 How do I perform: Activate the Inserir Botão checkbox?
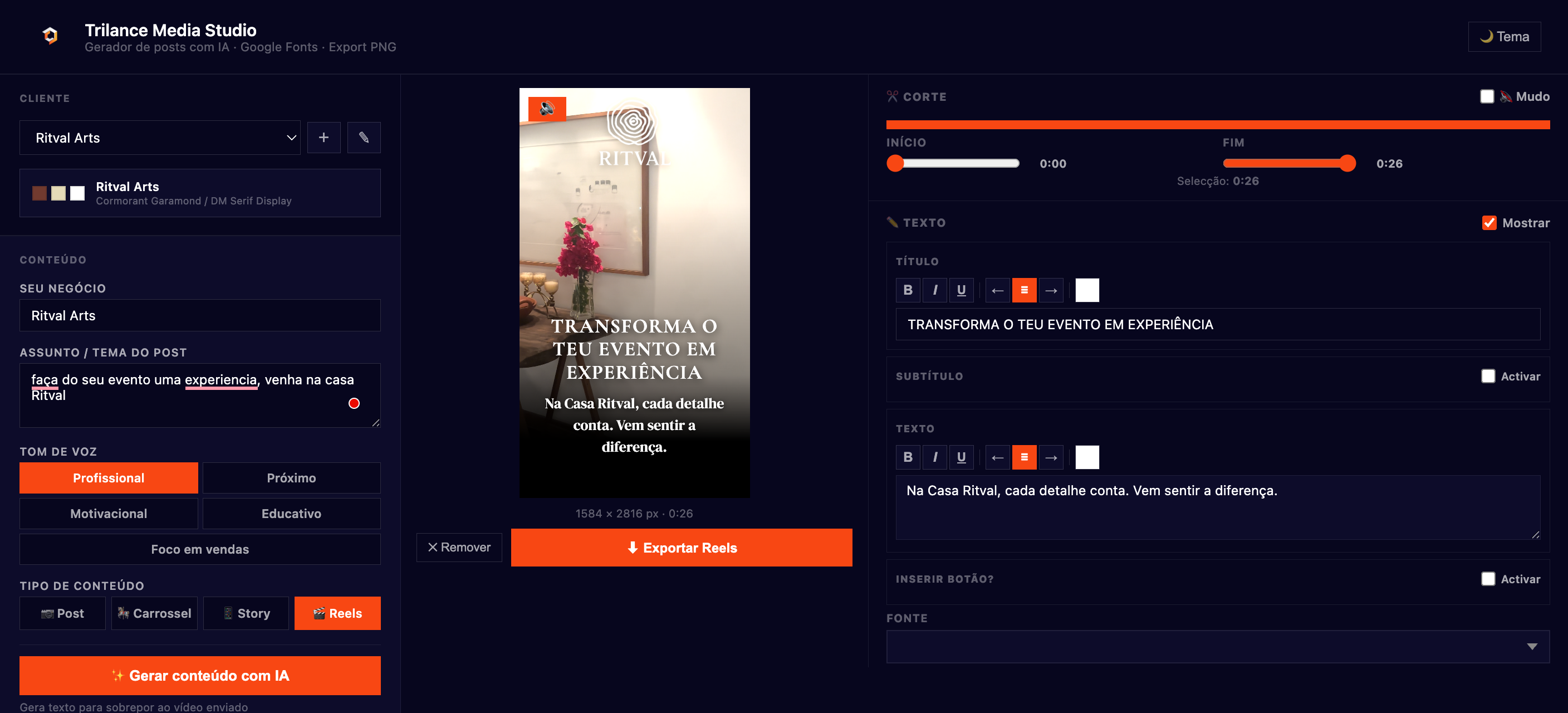tap(1488, 579)
